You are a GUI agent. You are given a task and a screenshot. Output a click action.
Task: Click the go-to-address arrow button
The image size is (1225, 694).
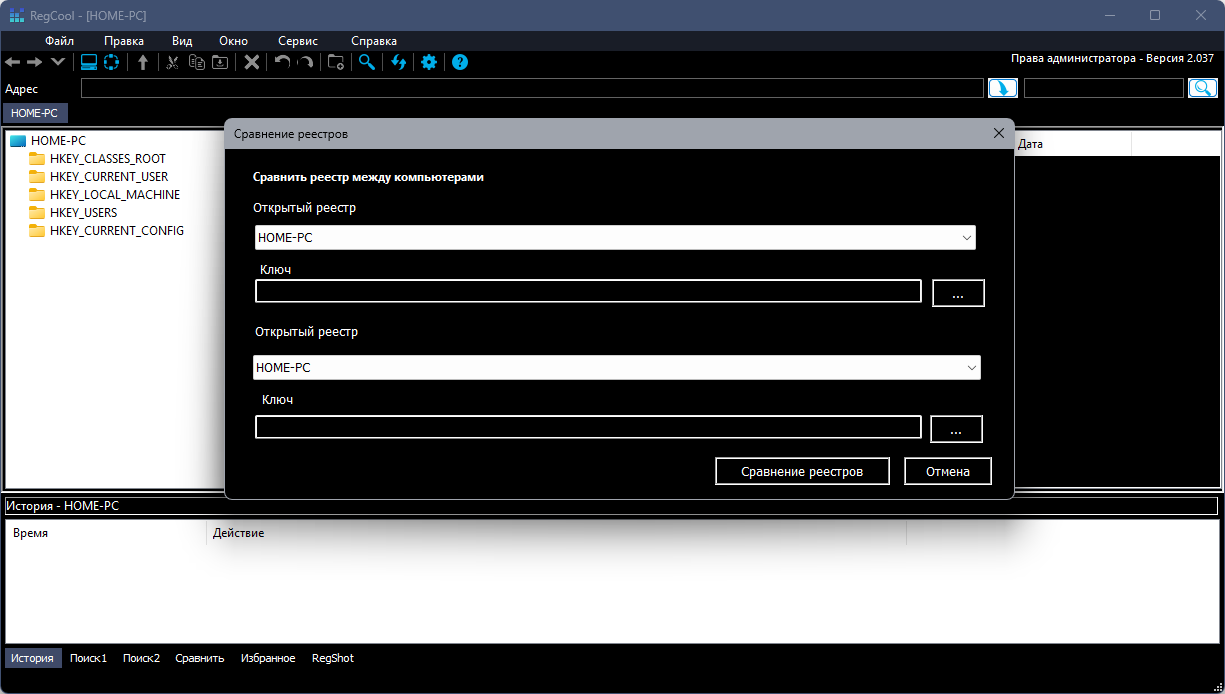click(1003, 88)
